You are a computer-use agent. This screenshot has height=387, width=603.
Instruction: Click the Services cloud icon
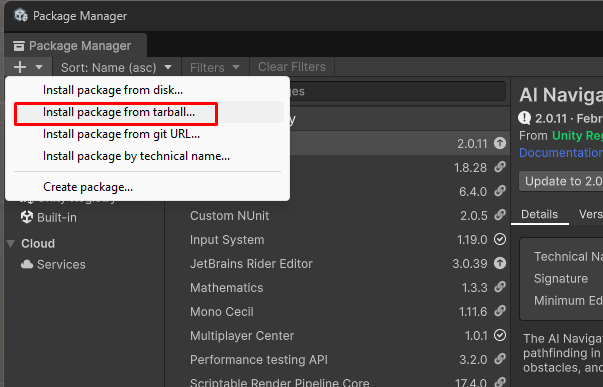tap(27, 264)
